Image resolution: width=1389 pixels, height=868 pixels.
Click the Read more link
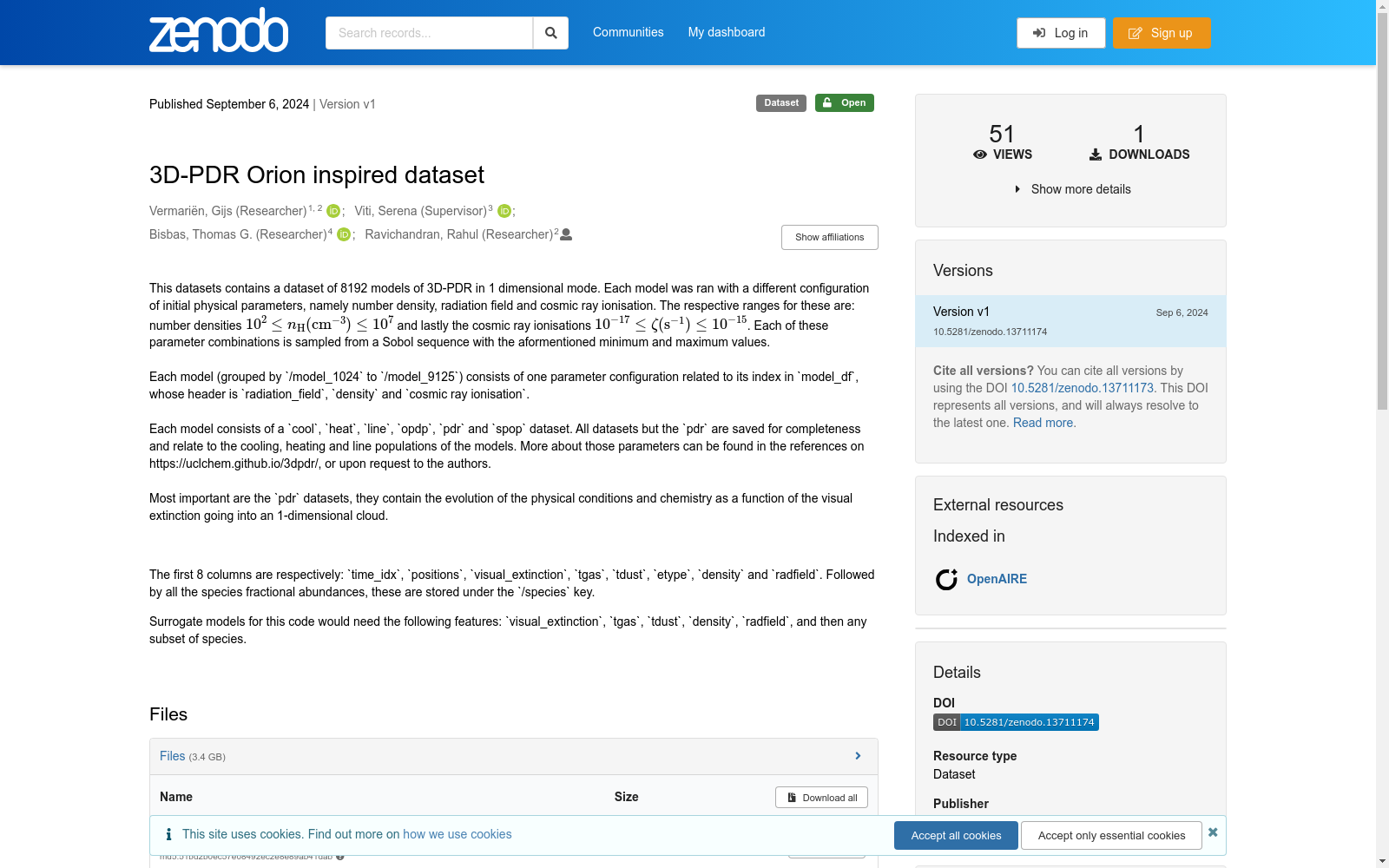pyautogui.click(x=1043, y=423)
